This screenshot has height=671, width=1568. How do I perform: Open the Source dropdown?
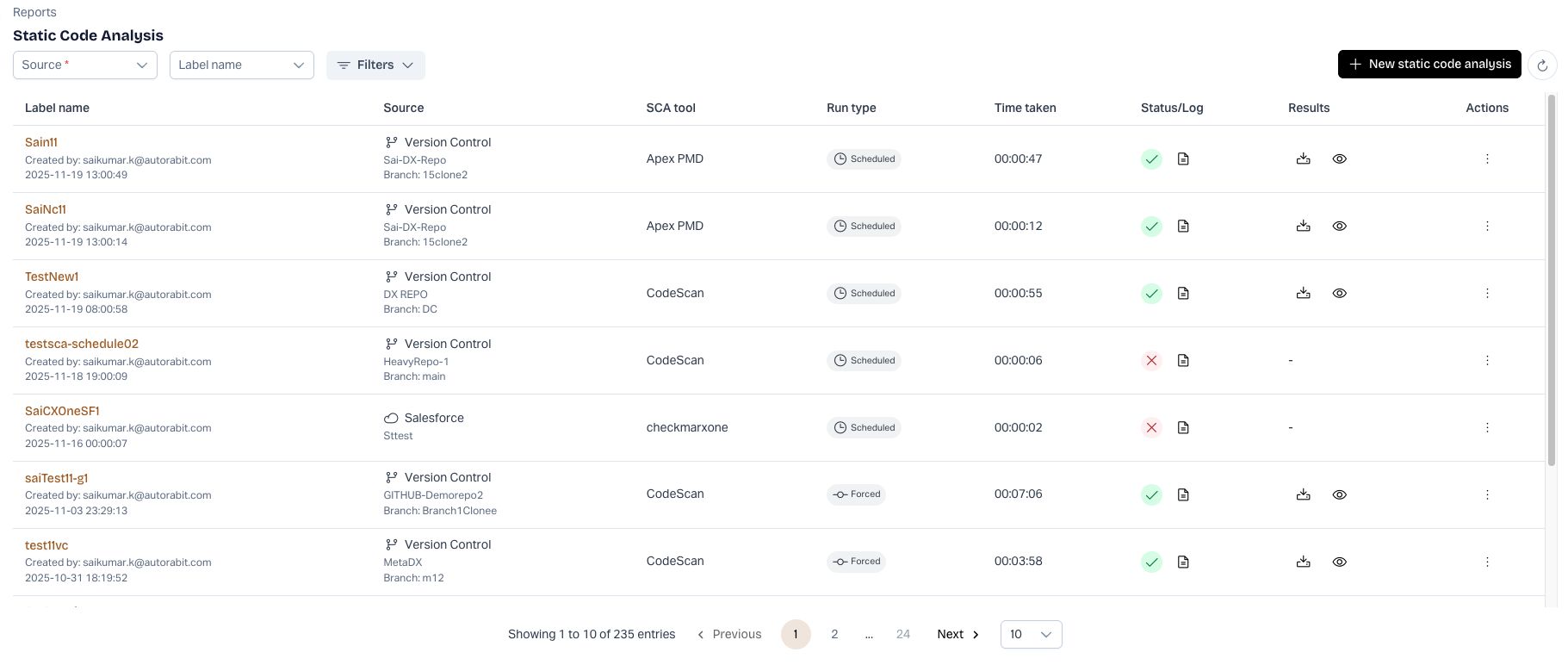tap(85, 65)
